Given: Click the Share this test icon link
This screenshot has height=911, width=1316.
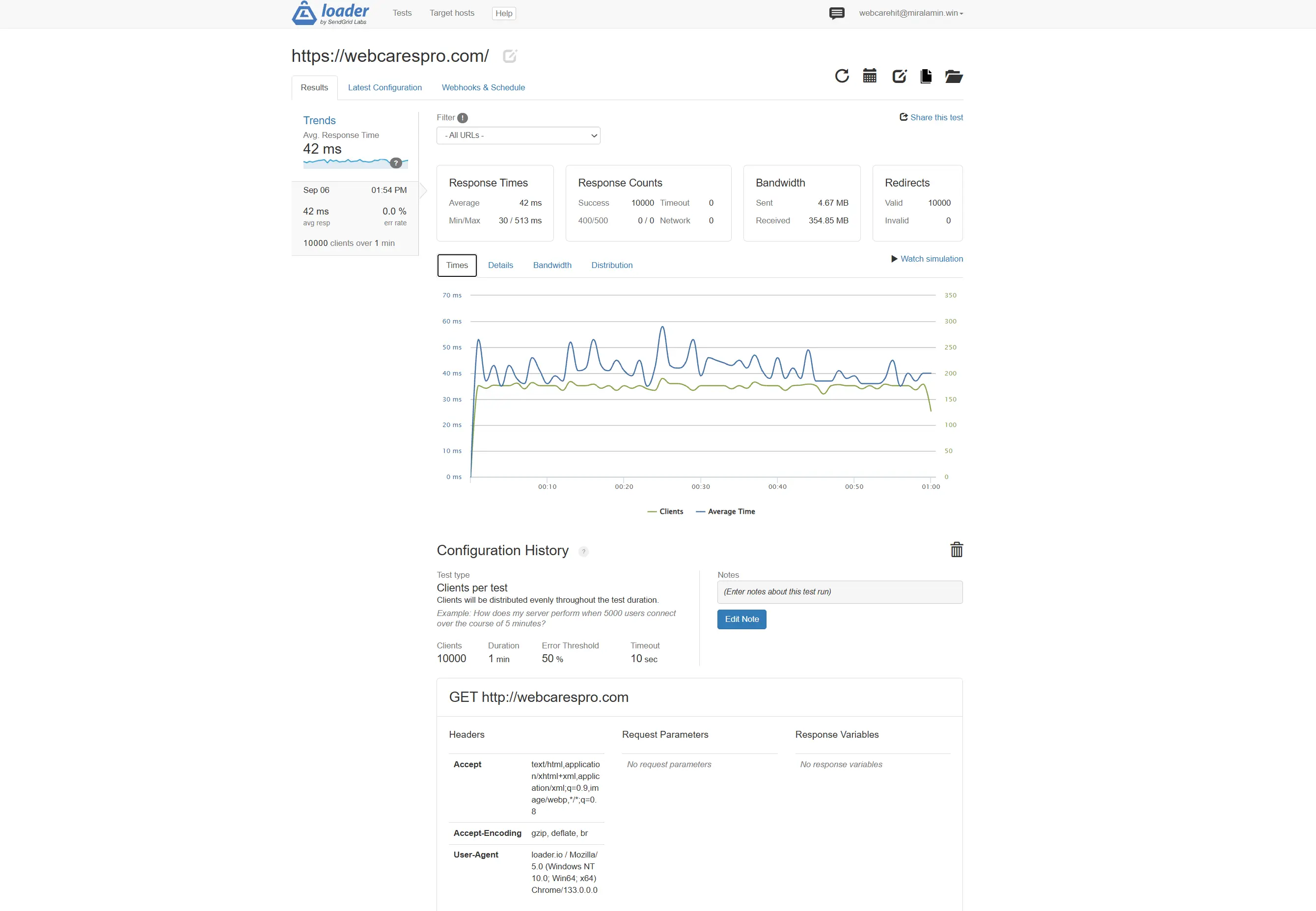Looking at the screenshot, I should pyautogui.click(x=931, y=118).
